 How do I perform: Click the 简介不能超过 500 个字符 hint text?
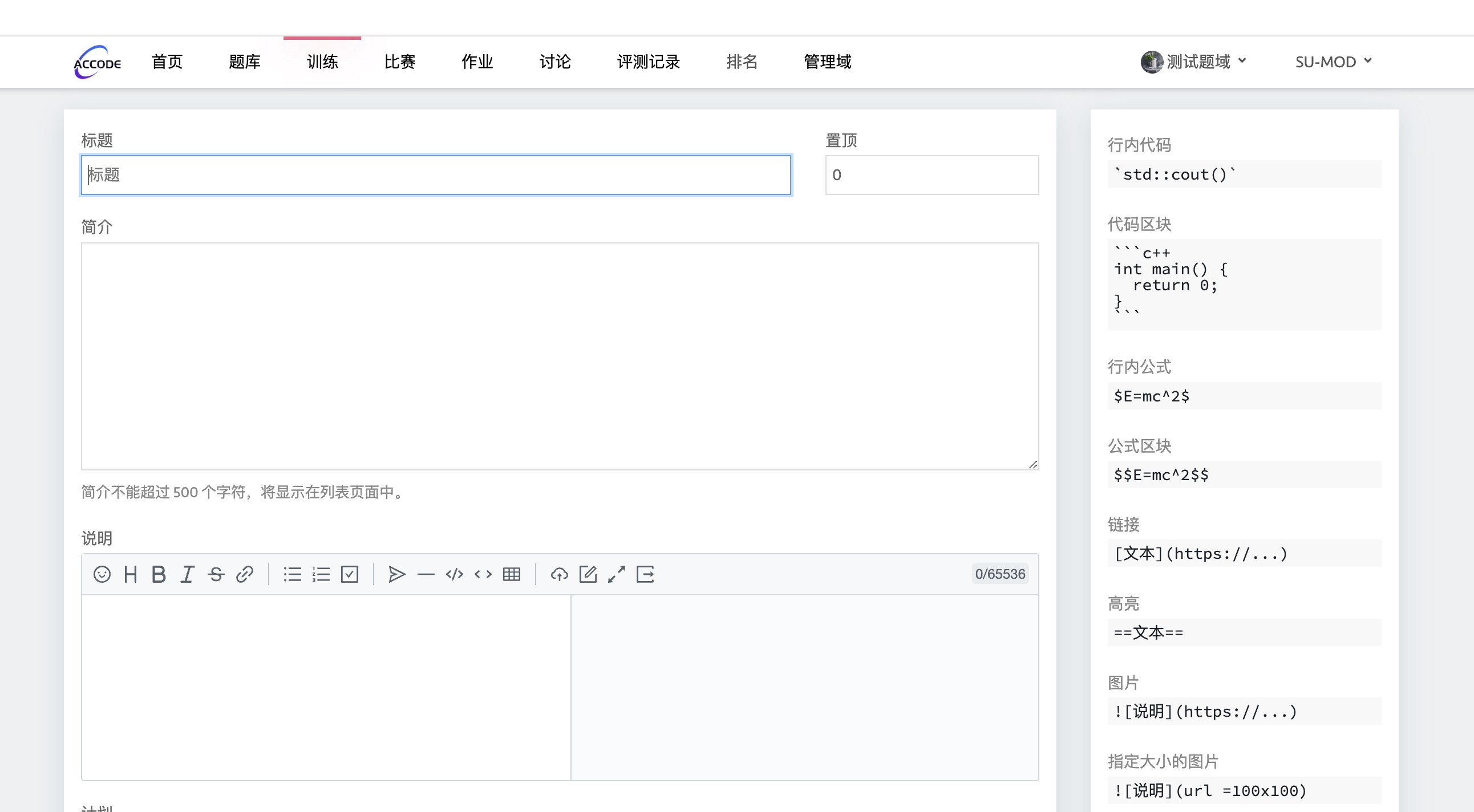[x=243, y=492]
